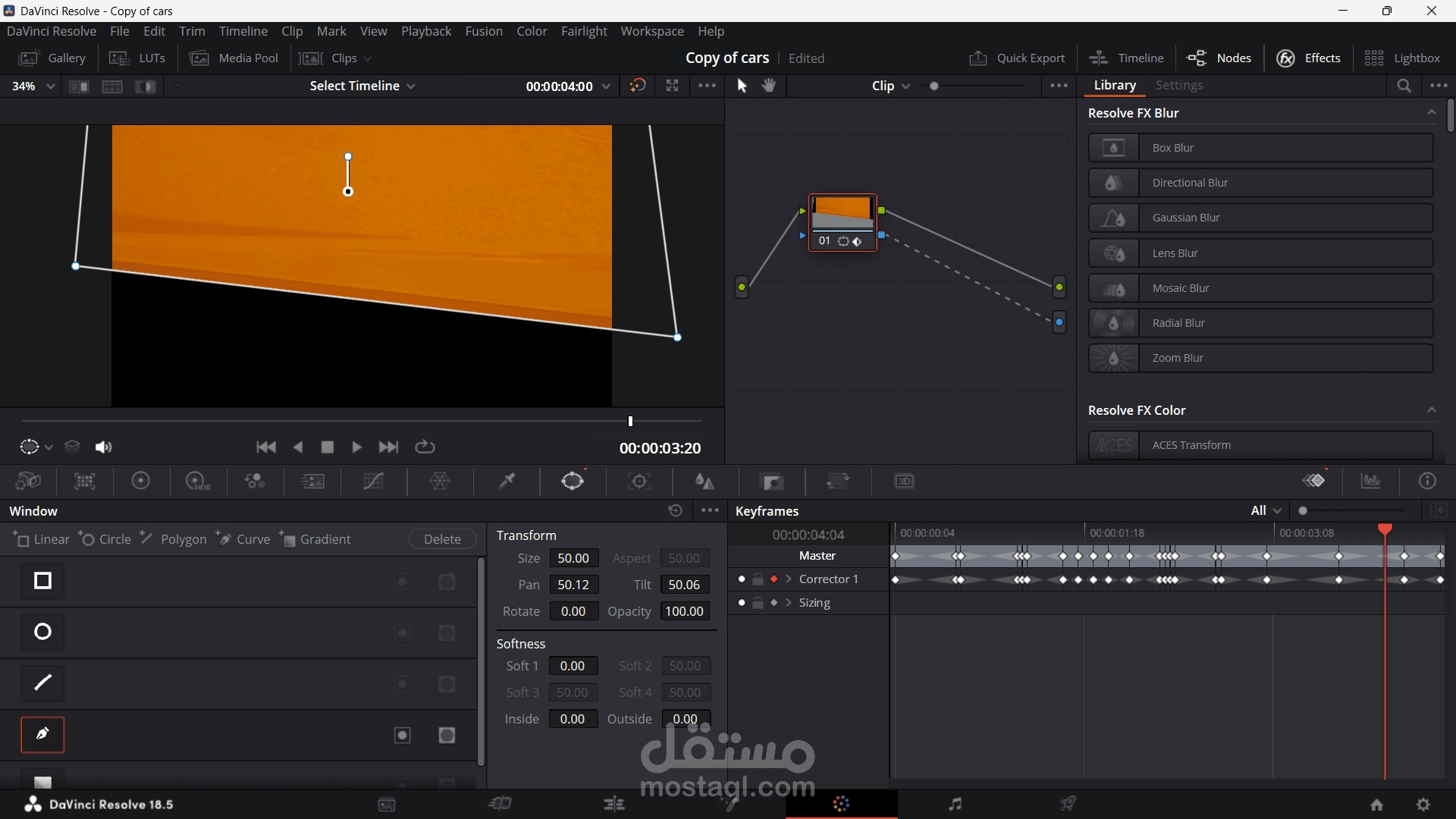Select the hand pan tool
Viewport: 1456px width, 819px height.
tap(769, 86)
